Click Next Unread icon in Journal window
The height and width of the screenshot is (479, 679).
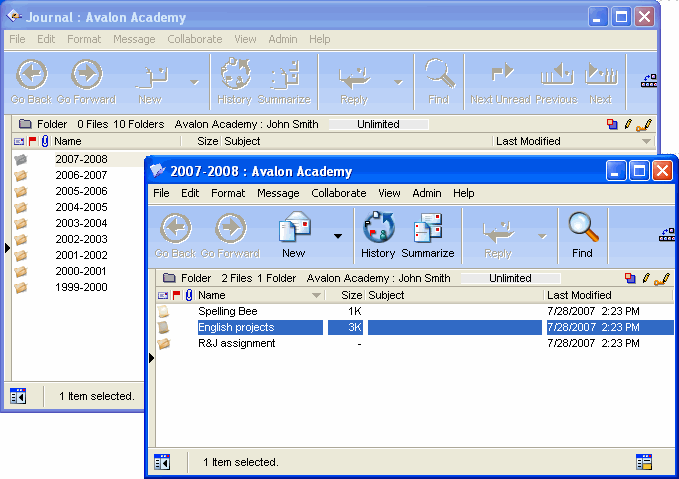pos(500,76)
